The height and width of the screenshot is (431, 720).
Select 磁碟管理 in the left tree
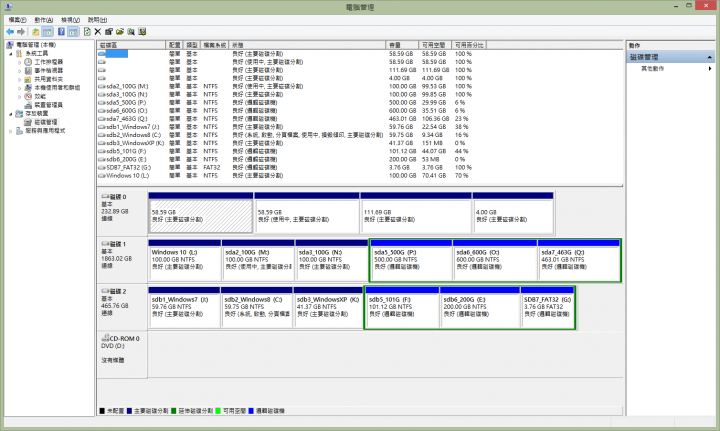[x=46, y=122]
